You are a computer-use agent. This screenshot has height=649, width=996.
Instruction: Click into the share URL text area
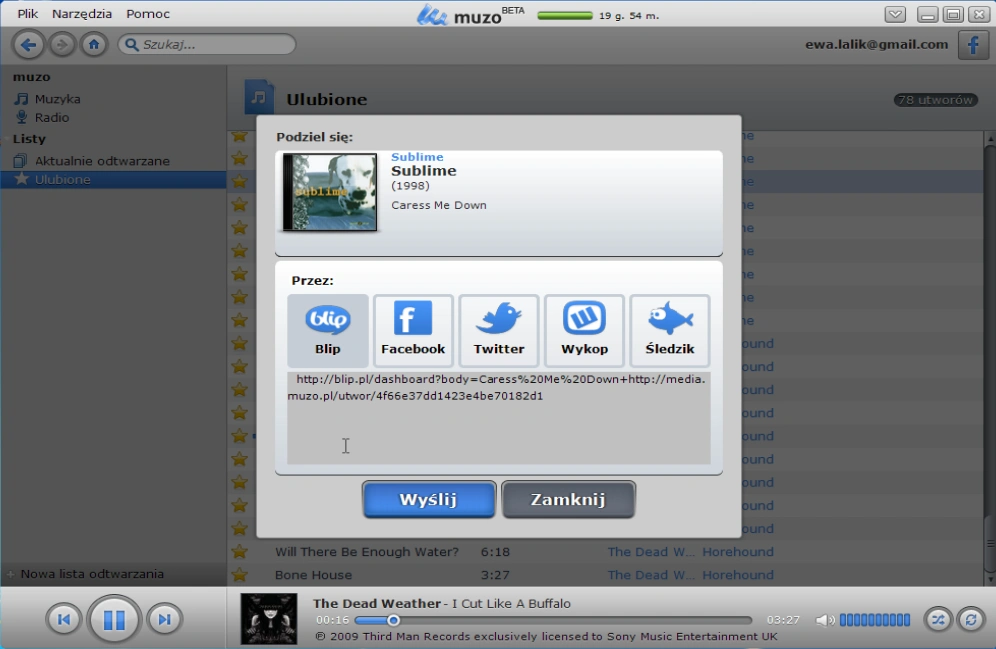coord(499,418)
